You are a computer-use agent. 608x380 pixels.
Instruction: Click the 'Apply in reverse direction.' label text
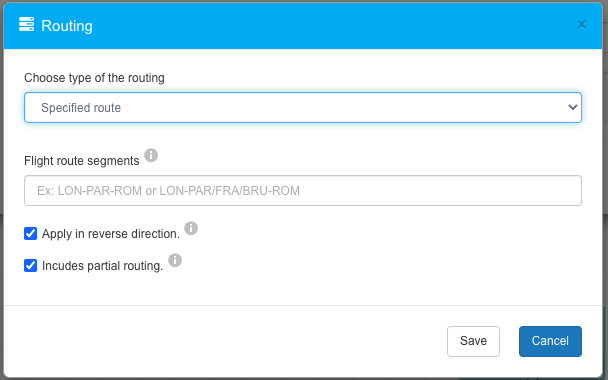click(x=111, y=234)
